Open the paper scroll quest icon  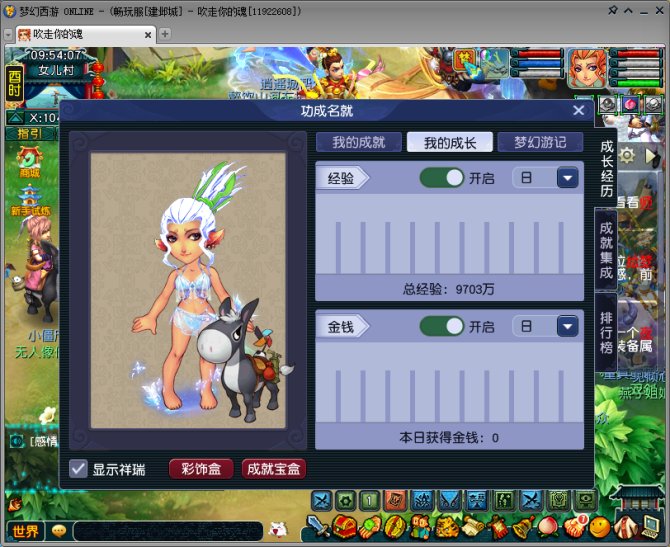(x=472, y=527)
